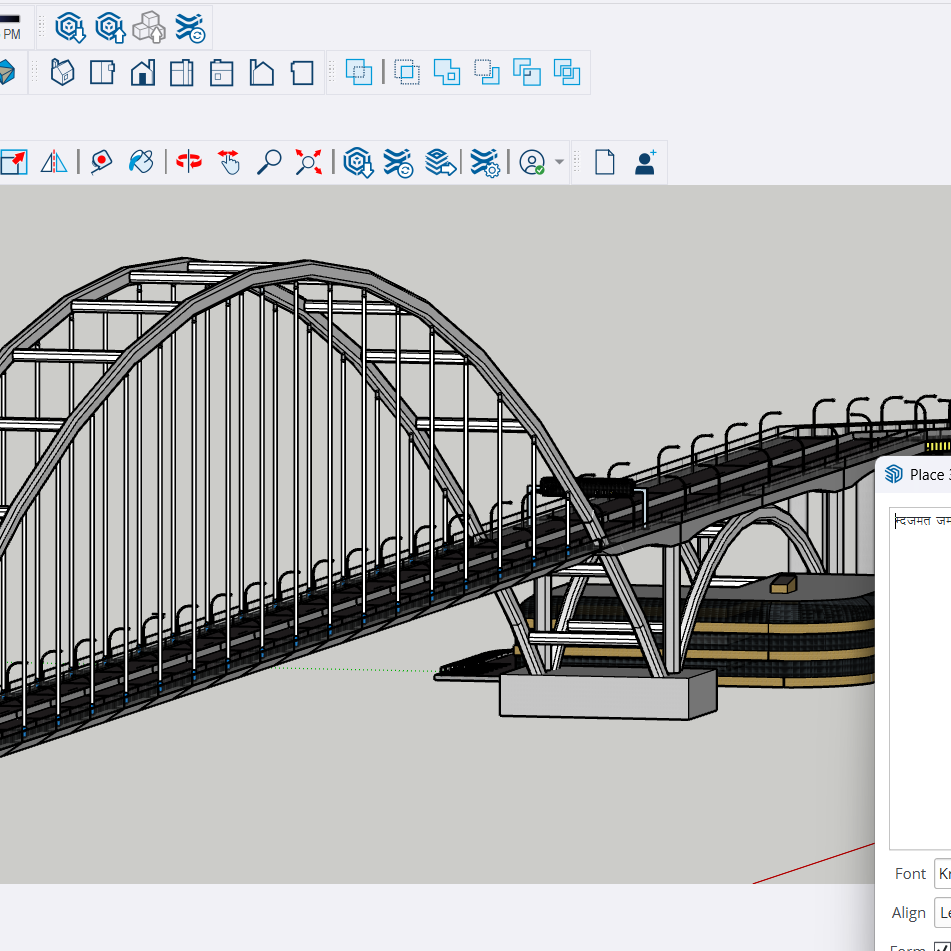
Task: Select the Tape Measure tool
Action: [x=101, y=163]
